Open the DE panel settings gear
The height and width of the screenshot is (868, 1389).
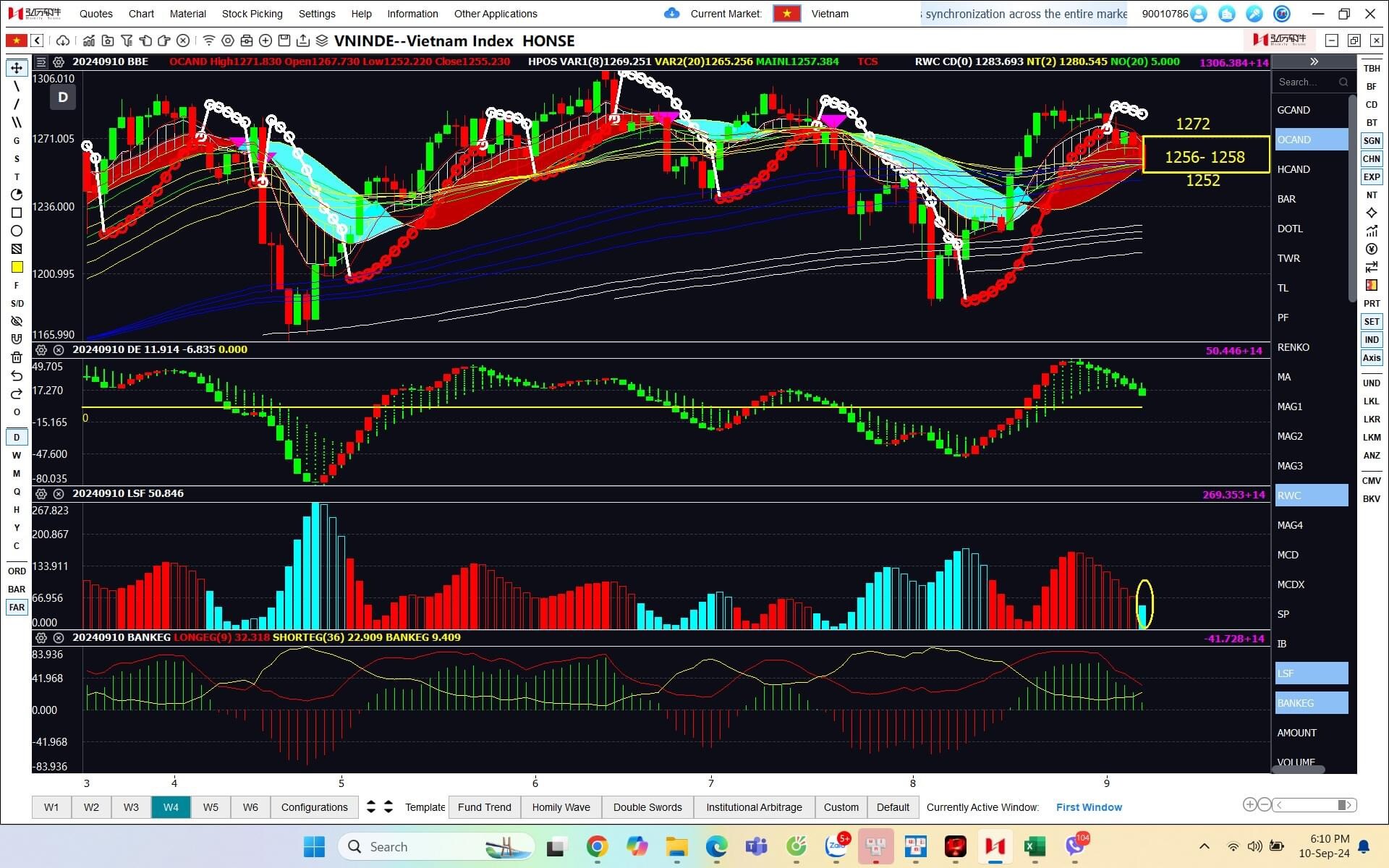pos(41,350)
